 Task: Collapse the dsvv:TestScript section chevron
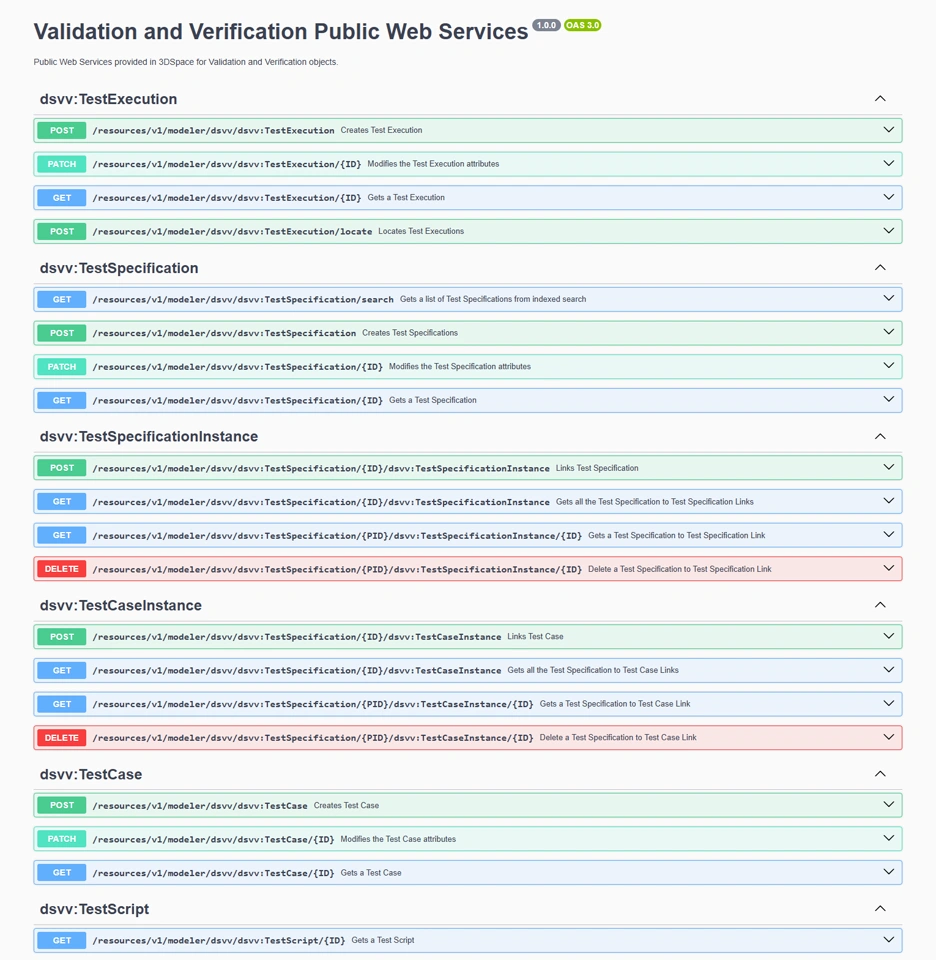point(880,909)
